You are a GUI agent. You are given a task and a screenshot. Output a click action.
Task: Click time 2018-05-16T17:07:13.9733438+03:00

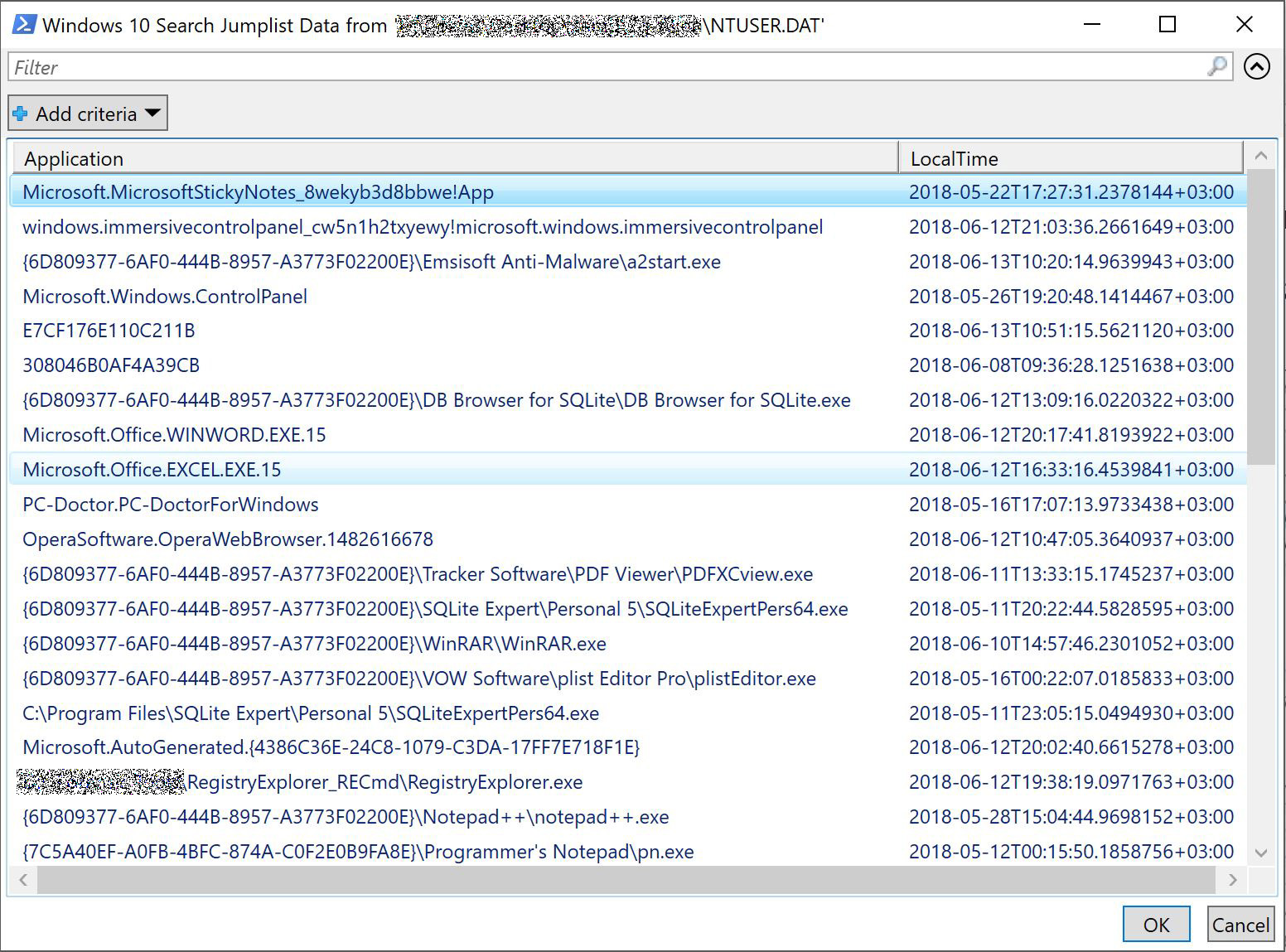pyautogui.click(x=1071, y=505)
